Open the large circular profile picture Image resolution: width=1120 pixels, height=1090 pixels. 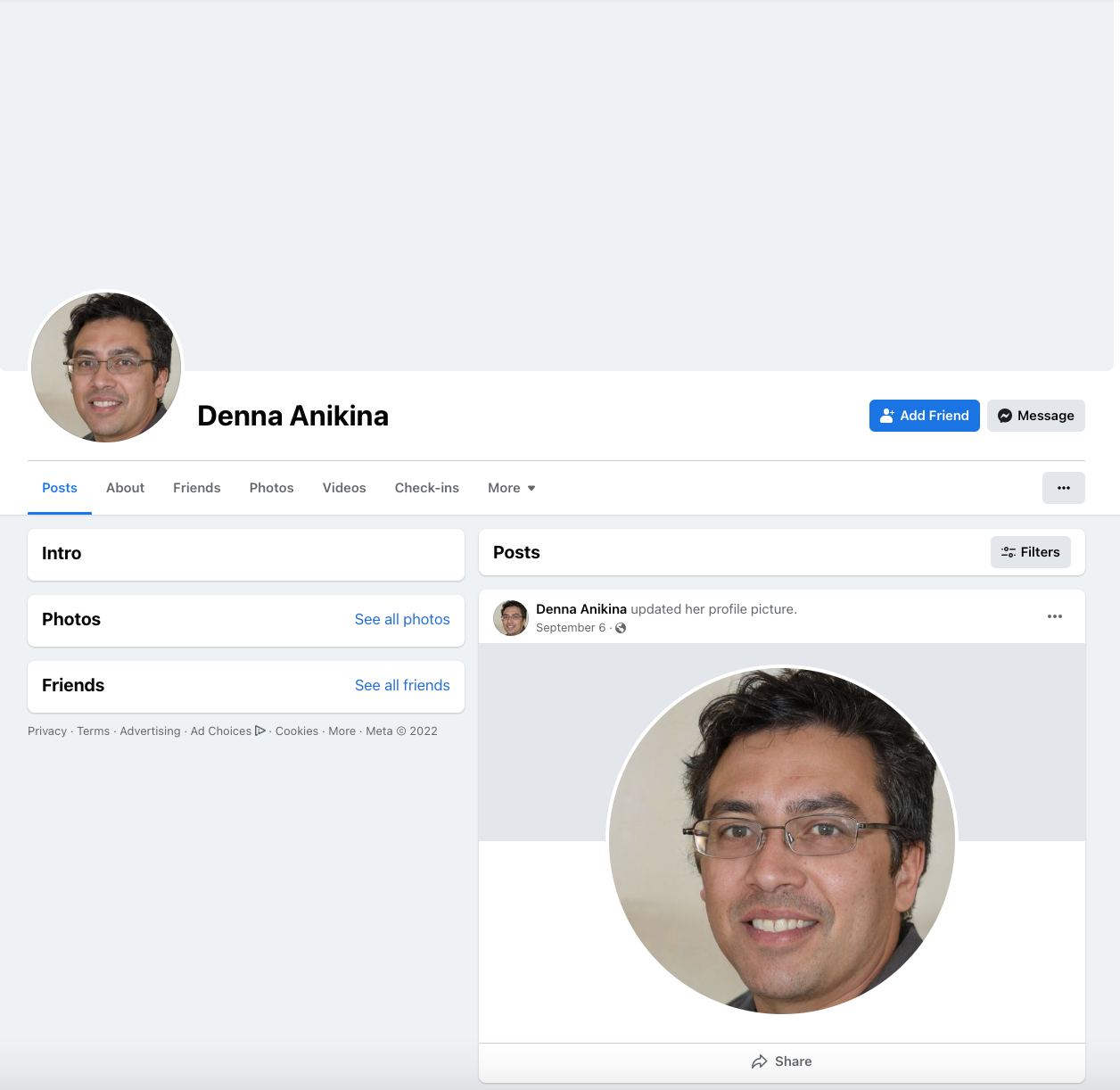[x=106, y=367]
